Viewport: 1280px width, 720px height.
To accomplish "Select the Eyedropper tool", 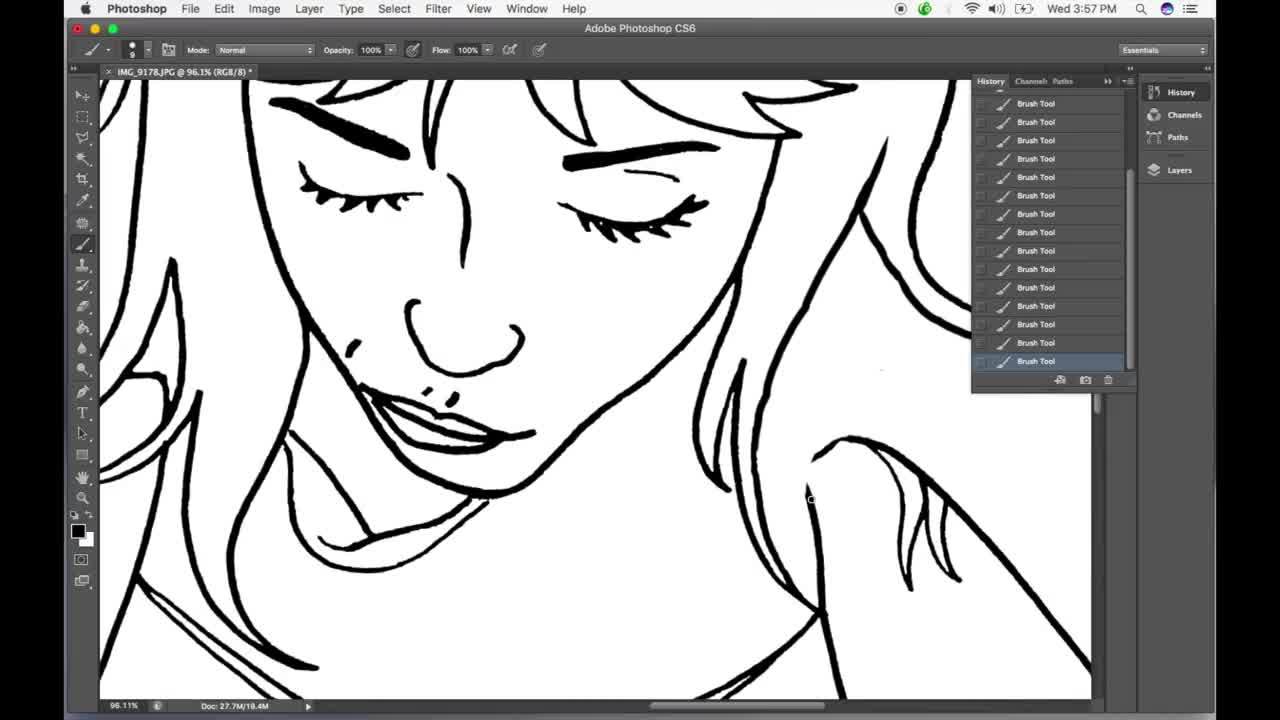I will (83, 201).
